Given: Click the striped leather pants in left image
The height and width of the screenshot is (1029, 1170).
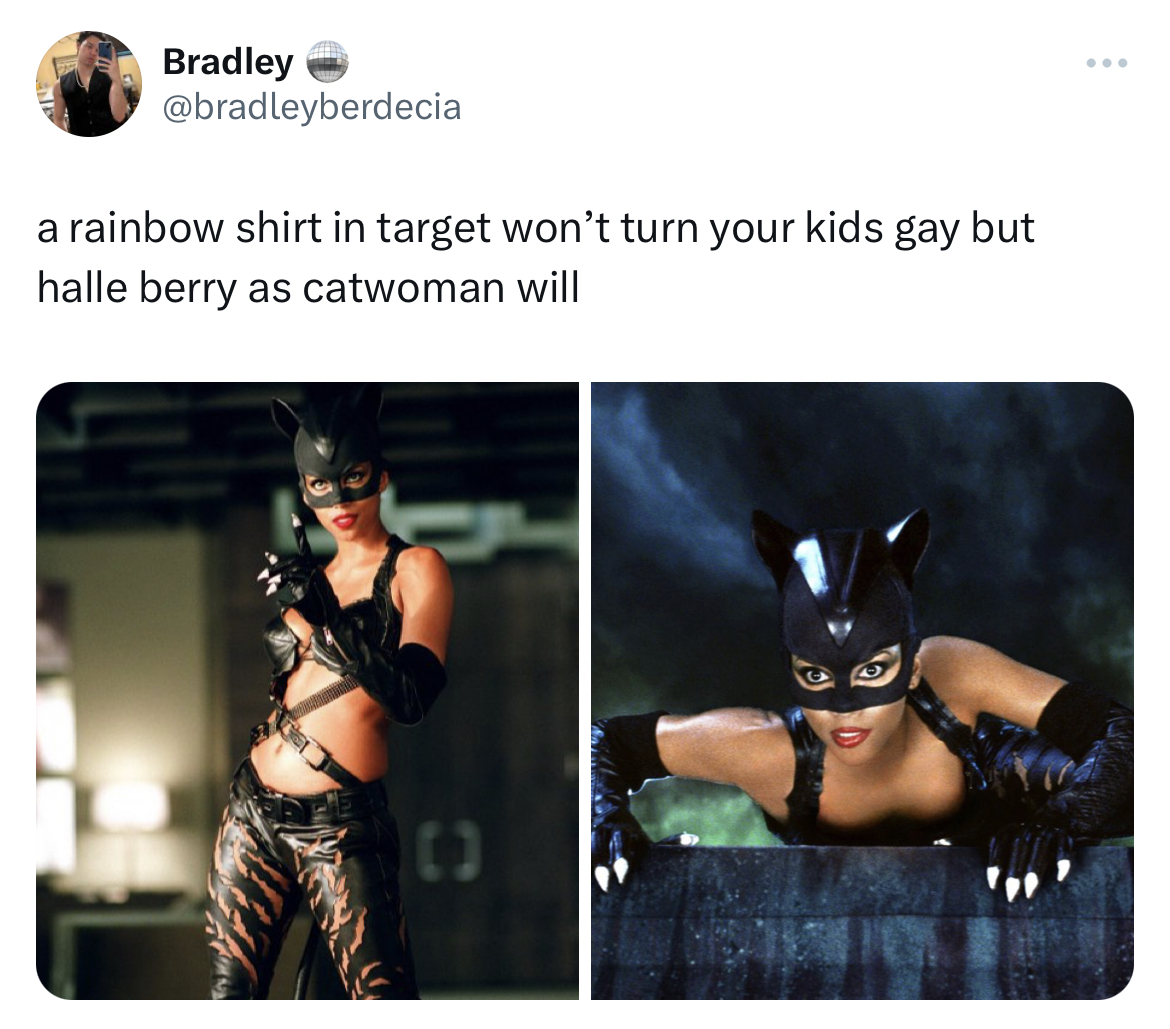Looking at the screenshot, I should [x=310, y=888].
